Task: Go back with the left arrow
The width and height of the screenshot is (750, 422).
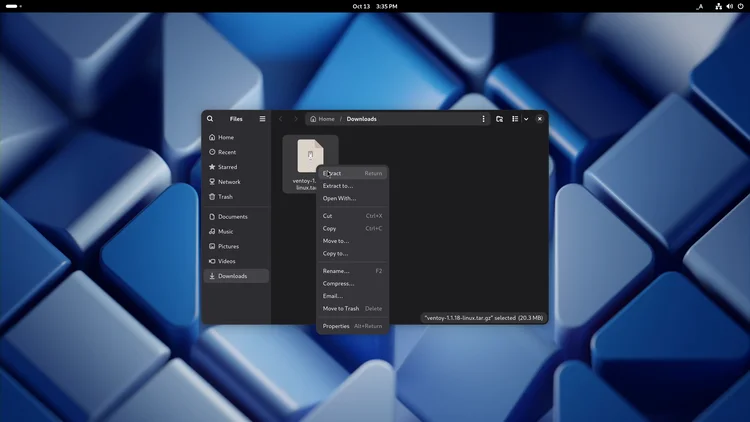Action: tap(281, 119)
